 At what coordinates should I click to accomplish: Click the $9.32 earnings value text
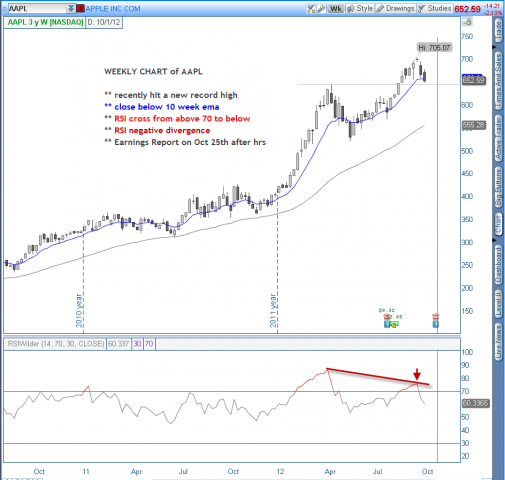click(387, 310)
